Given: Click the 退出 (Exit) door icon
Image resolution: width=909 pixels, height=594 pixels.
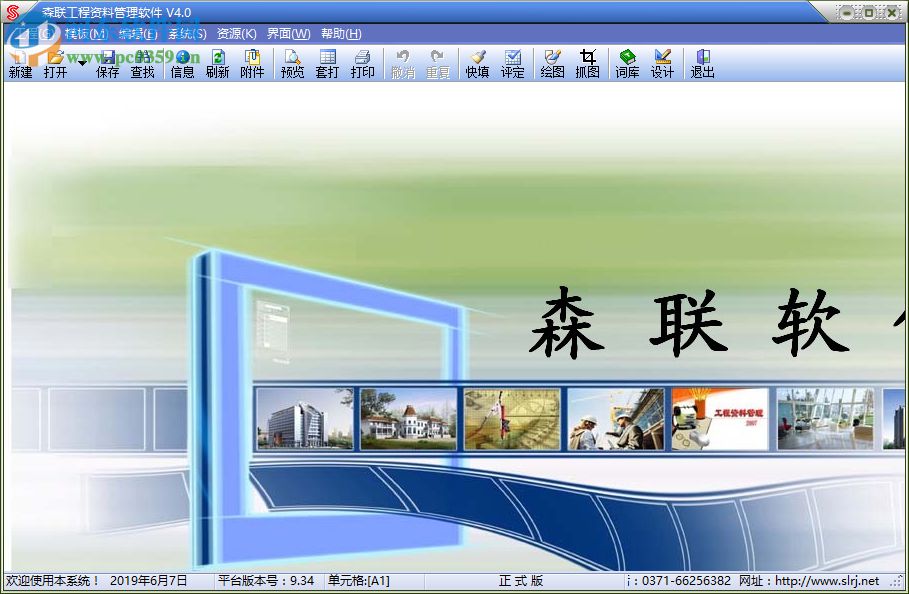Looking at the screenshot, I should tap(702, 64).
